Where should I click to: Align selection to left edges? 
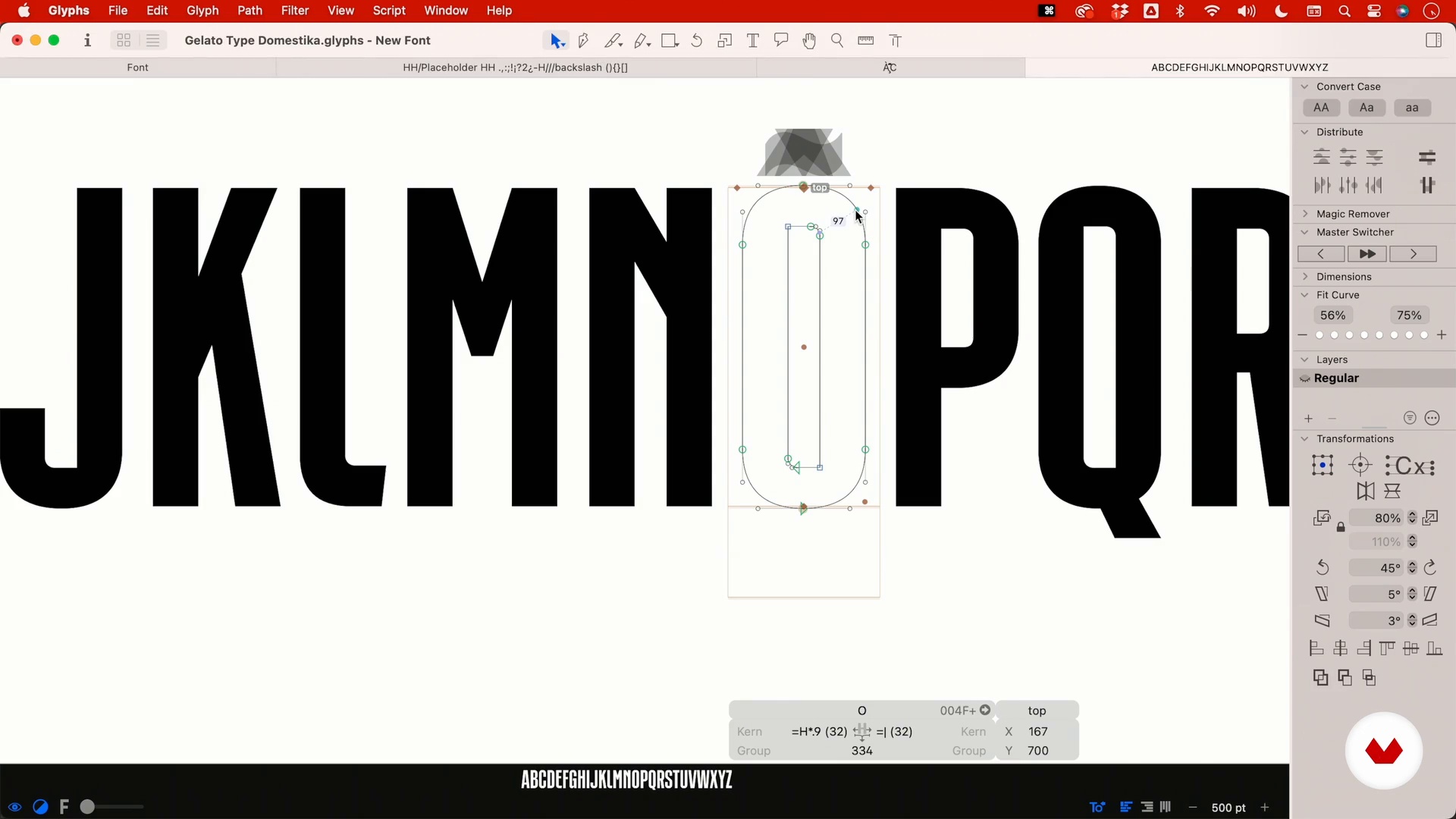click(1316, 648)
